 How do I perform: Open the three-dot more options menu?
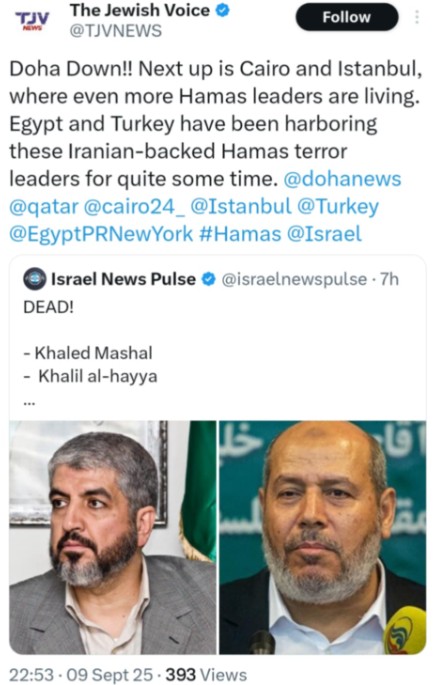[417, 17]
